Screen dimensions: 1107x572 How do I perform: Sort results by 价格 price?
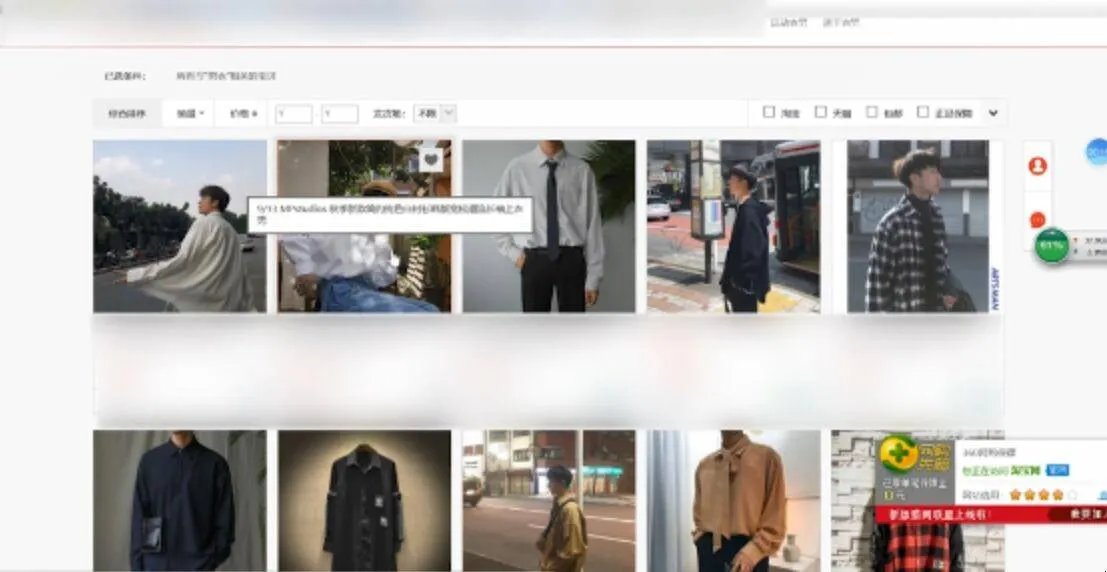(x=244, y=113)
